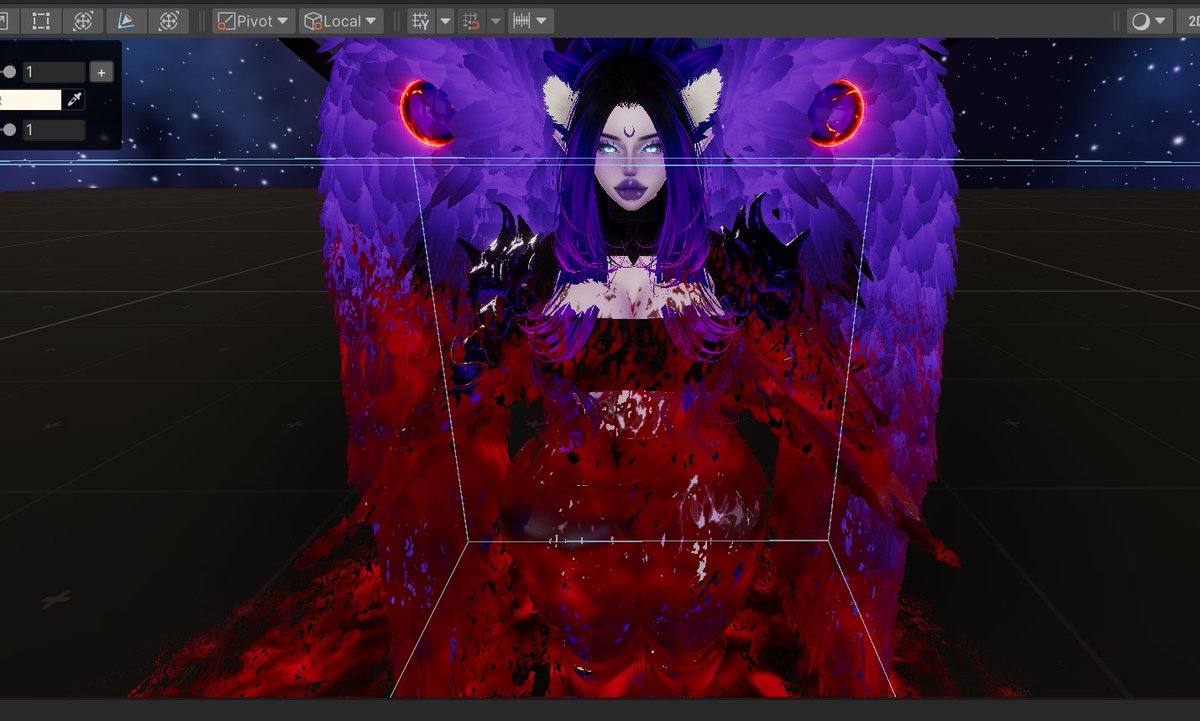The image size is (1200, 721).
Task: Toggle 2D scene view mode
Action: (x=1188, y=21)
